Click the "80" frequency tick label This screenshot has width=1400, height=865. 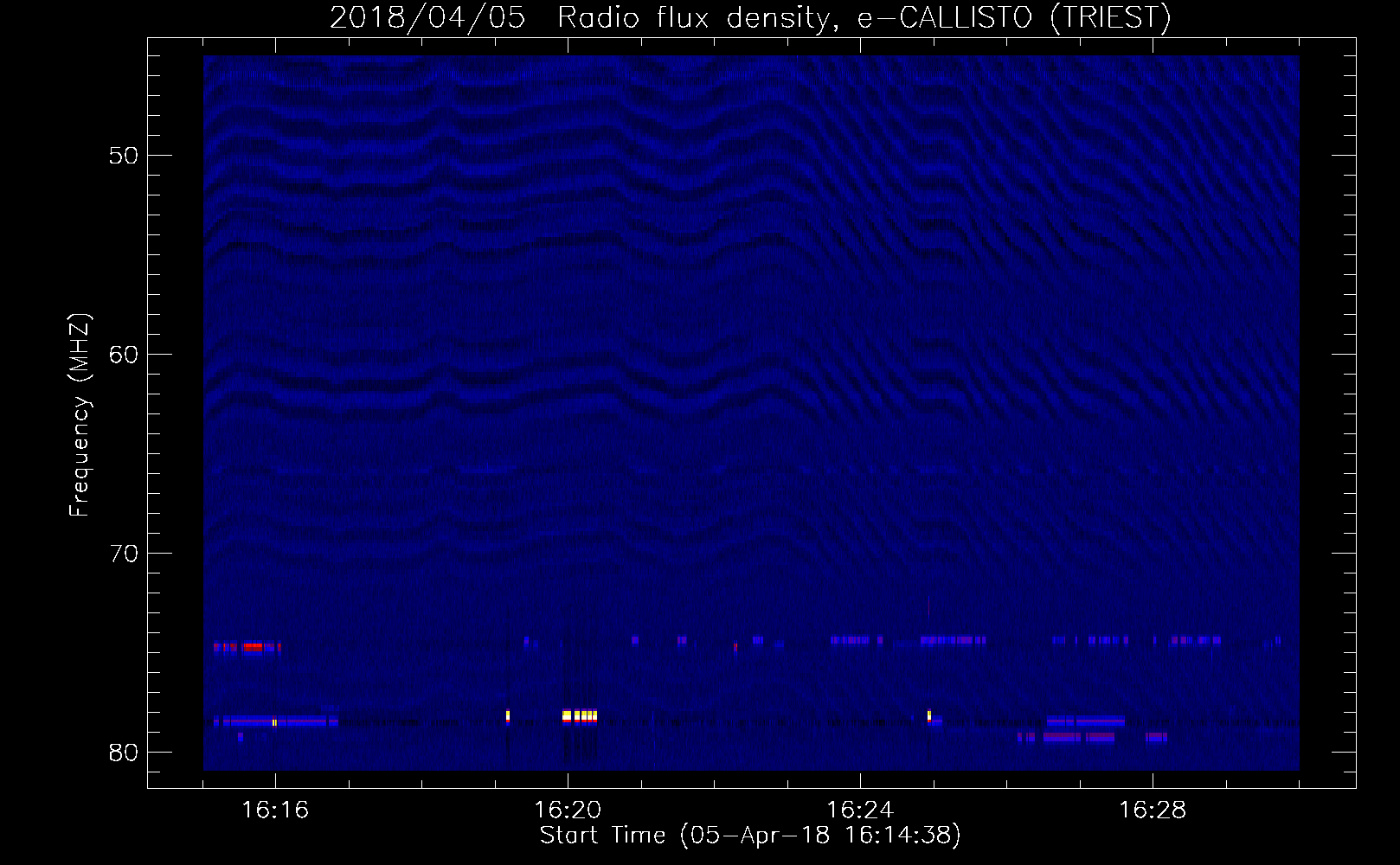pyautogui.click(x=125, y=753)
